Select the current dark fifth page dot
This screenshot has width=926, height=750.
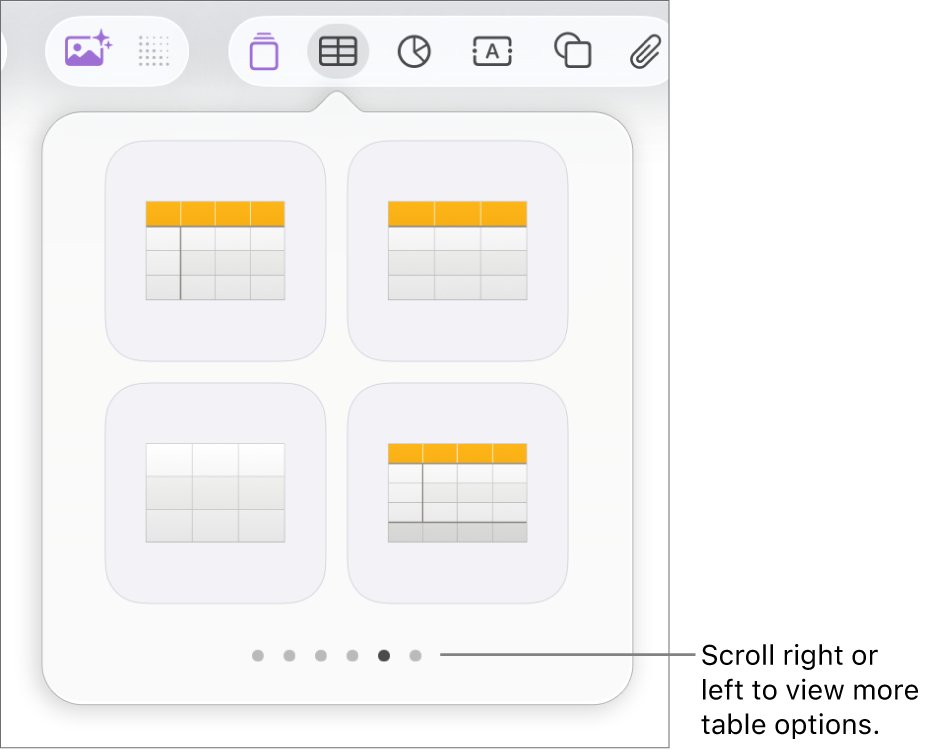coord(384,656)
